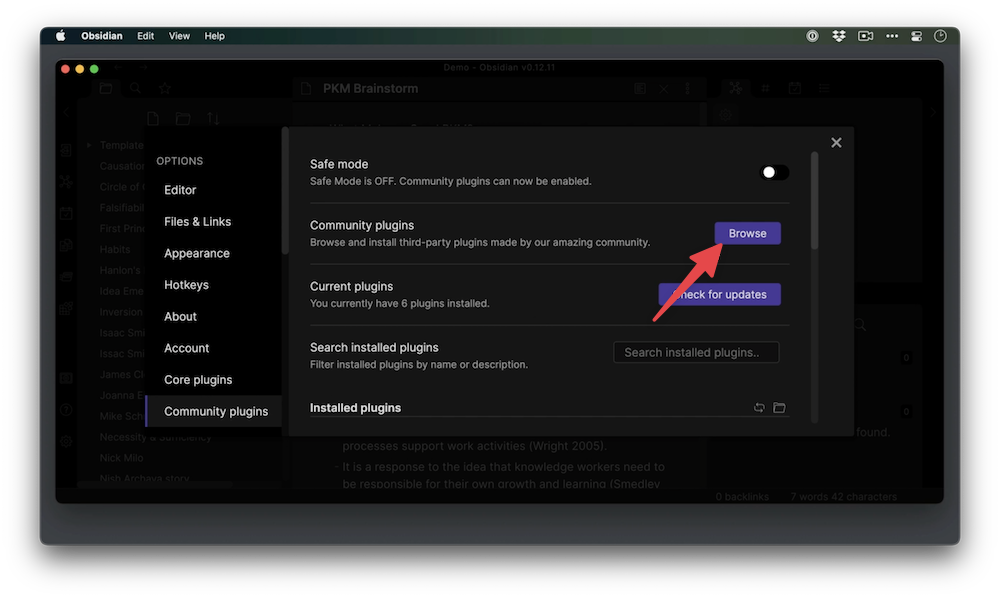Open the Files & Links settings tab
The image size is (1000, 598).
pos(197,222)
